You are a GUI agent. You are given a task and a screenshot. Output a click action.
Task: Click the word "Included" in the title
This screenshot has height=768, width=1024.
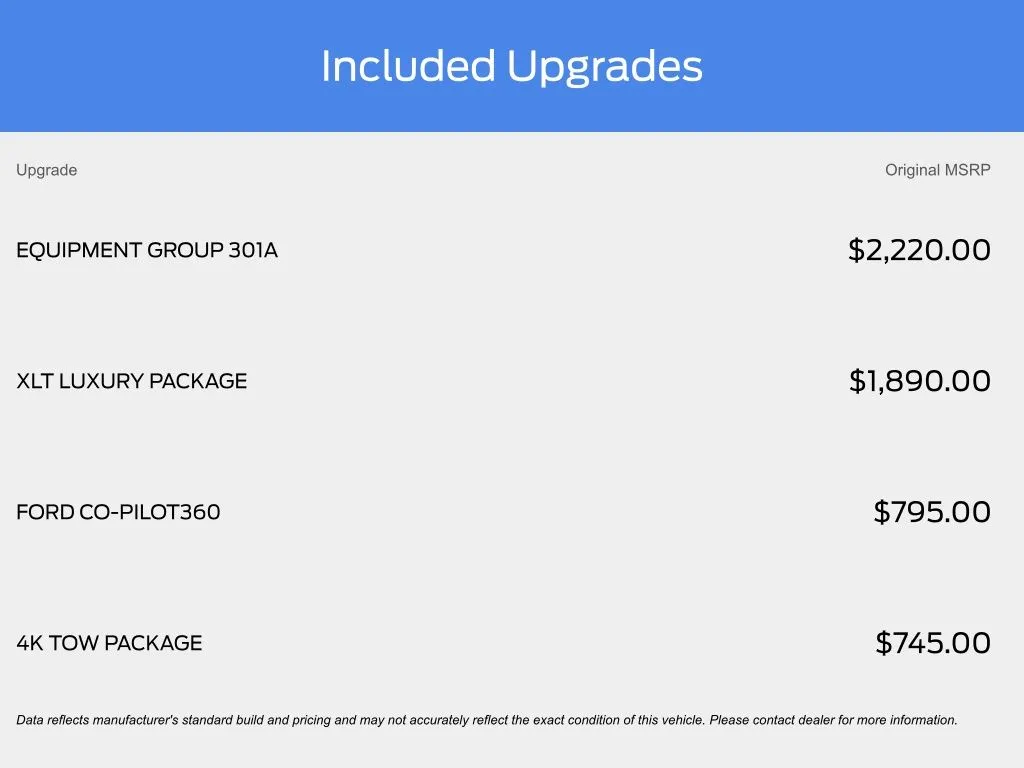click(x=407, y=66)
